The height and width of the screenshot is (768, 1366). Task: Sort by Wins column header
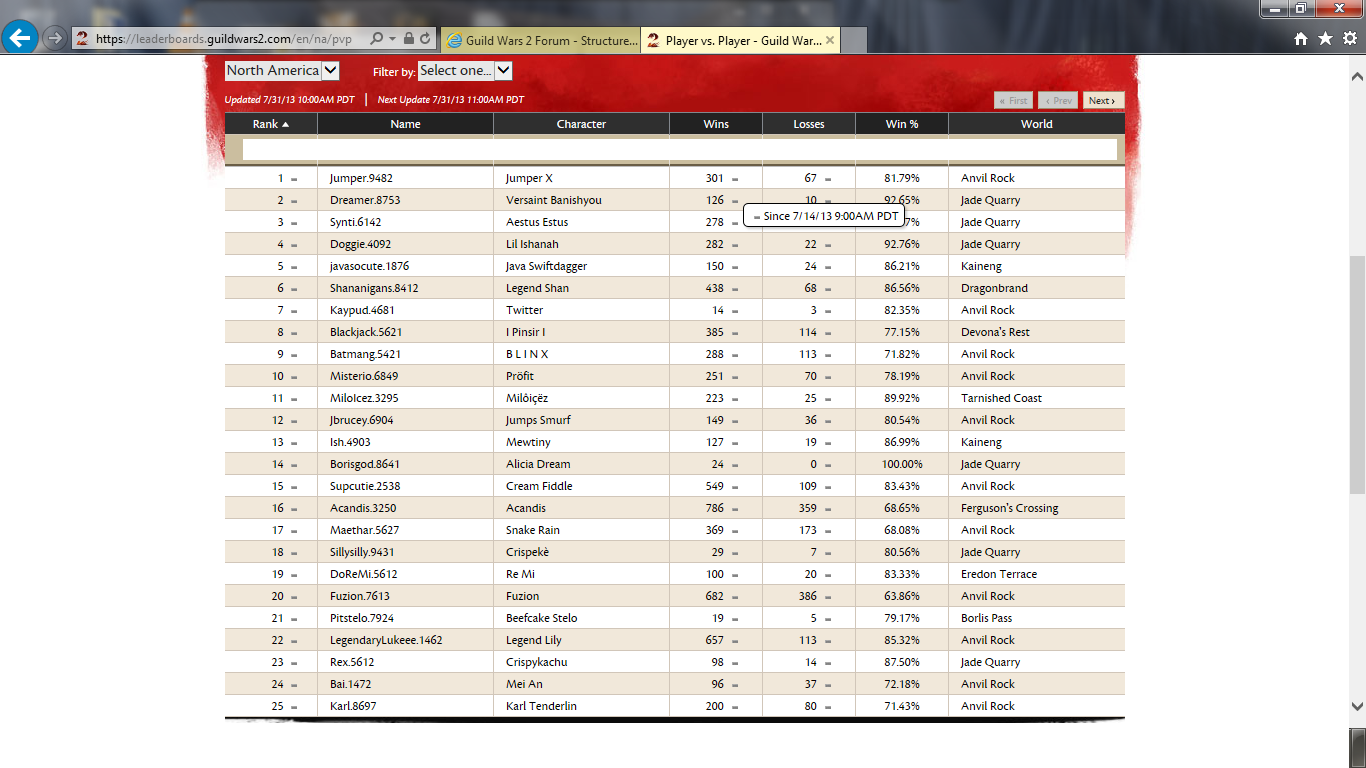[x=716, y=124]
